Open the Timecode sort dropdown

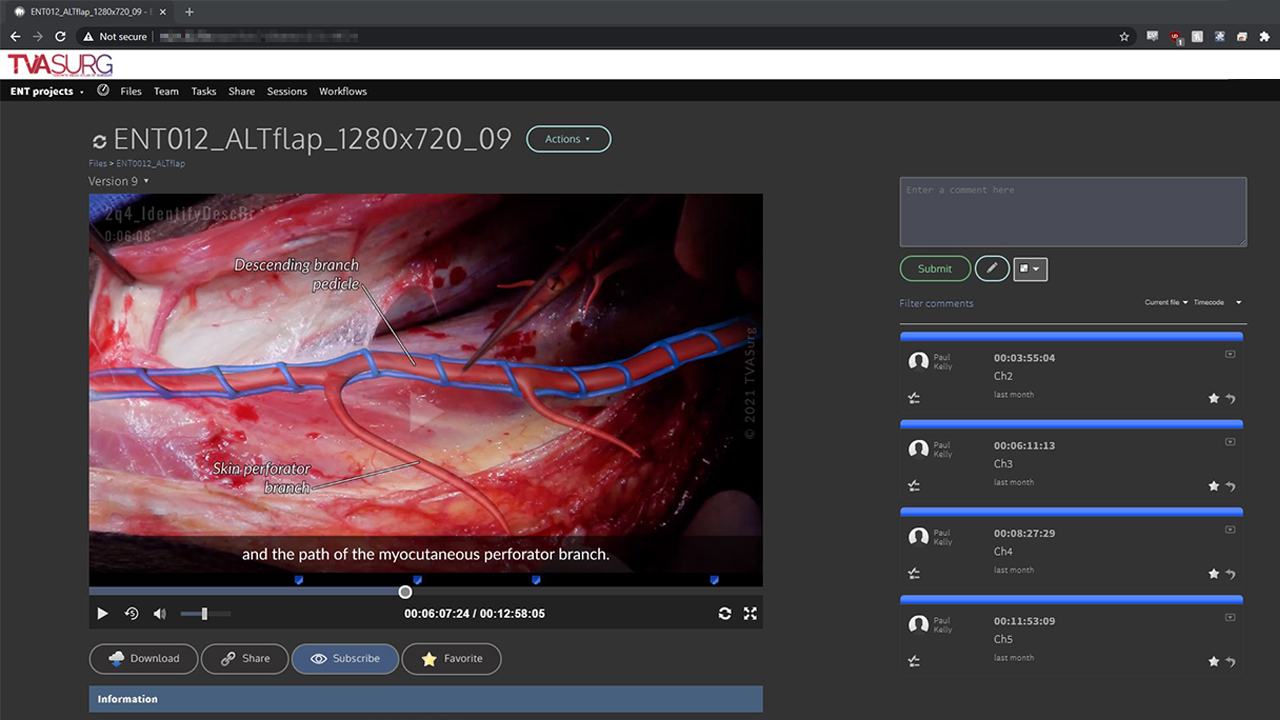tap(1217, 302)
